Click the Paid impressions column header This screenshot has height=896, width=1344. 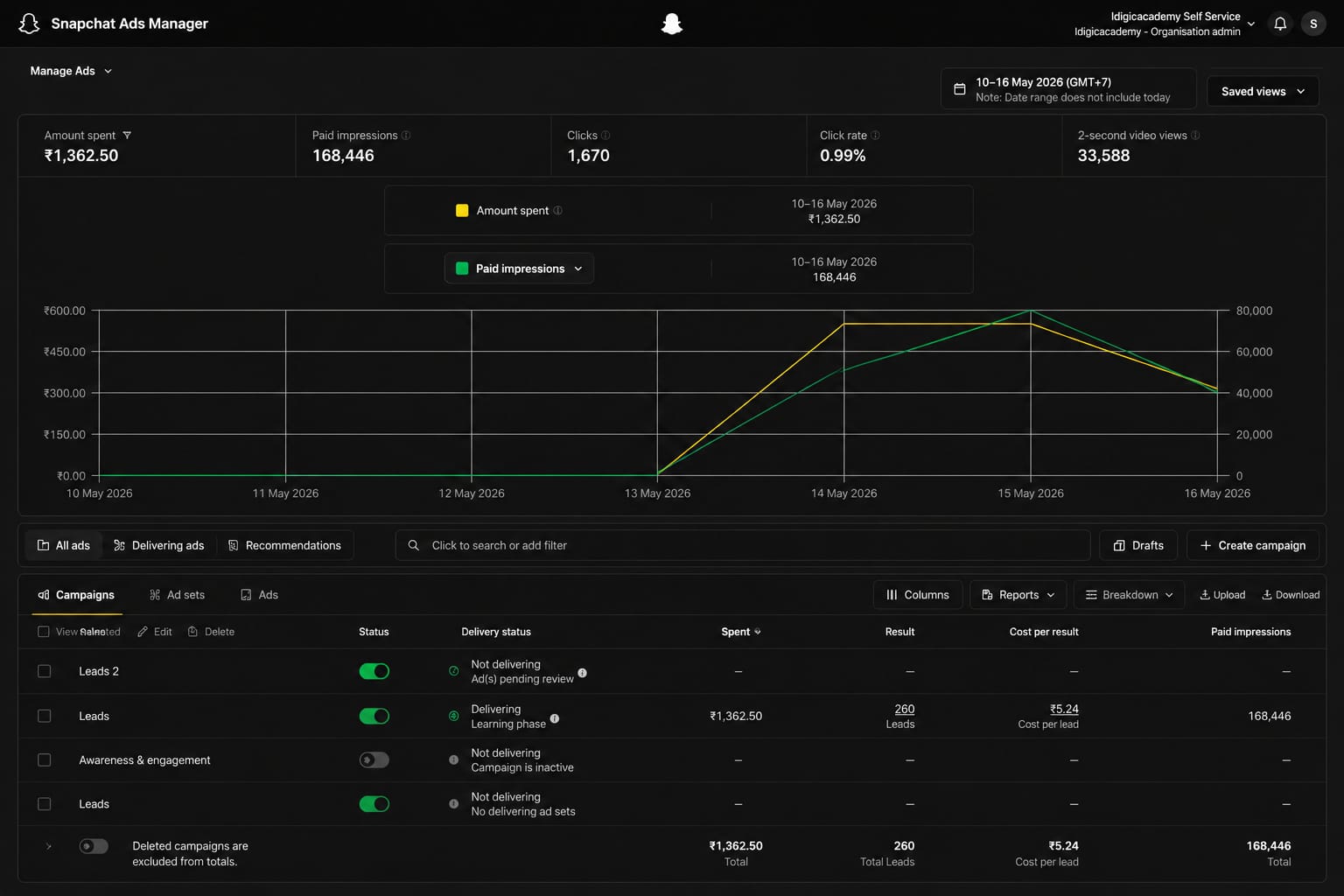1250,632
